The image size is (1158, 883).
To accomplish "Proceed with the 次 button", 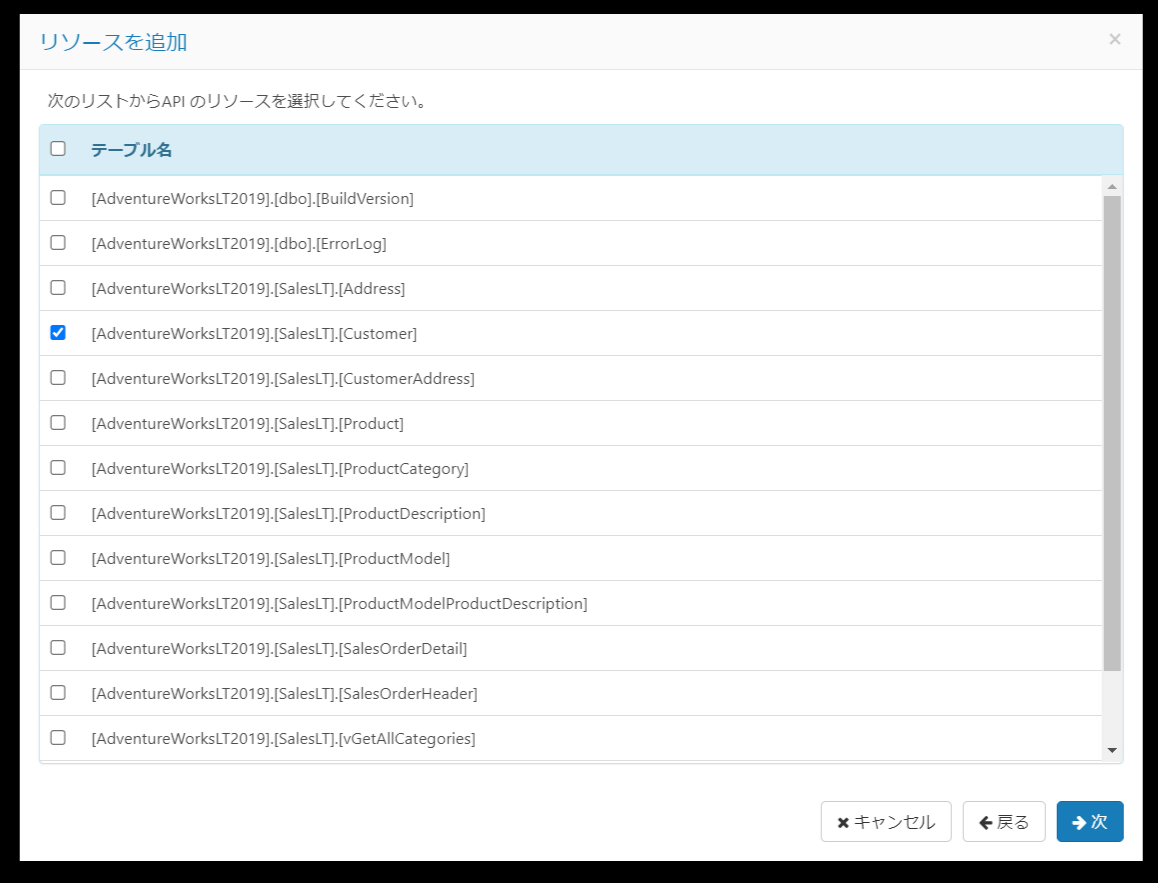I will tap(1090, 822).
